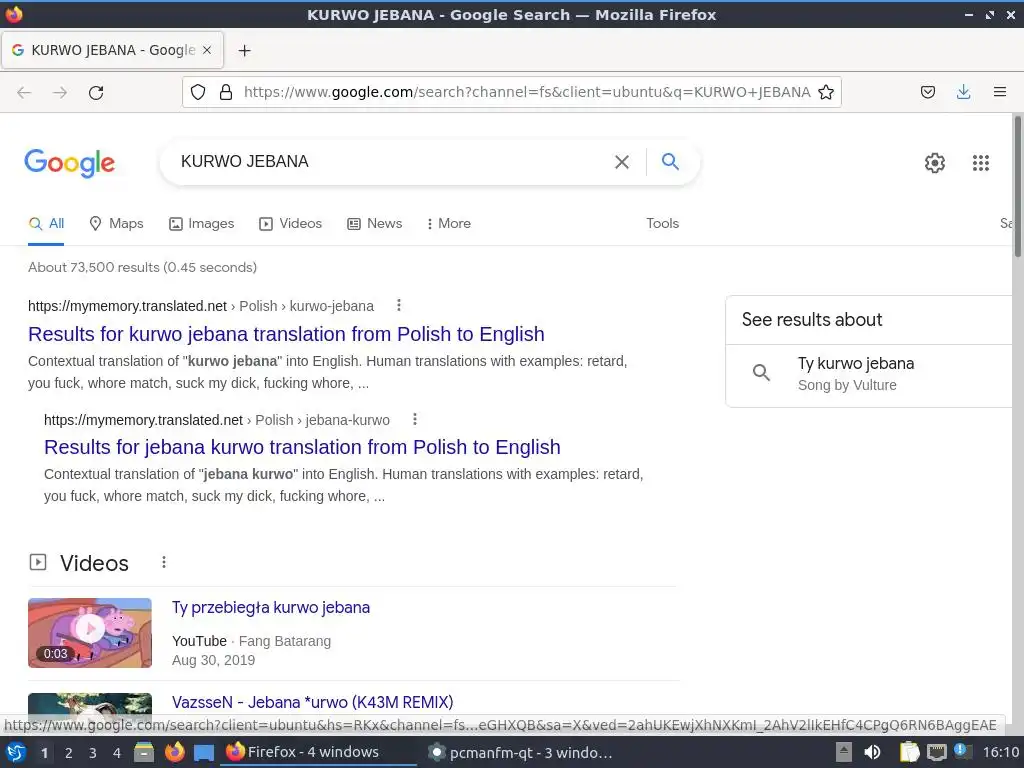Open the LXQt application menu
Image resolution: width=1024 pixels, height=768 pixels.
click(x=16, y=753)
